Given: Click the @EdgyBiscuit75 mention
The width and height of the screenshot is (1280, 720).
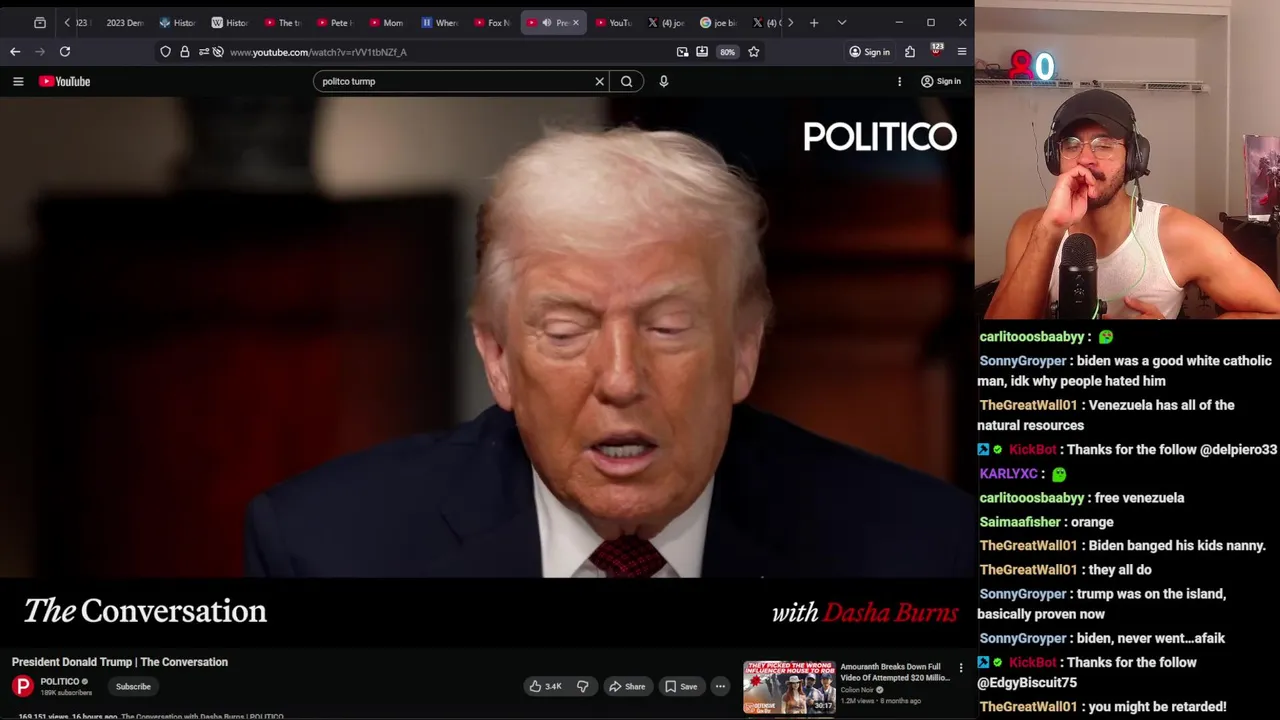Looking at the screenshot, I should click(x=1029, y=682).
